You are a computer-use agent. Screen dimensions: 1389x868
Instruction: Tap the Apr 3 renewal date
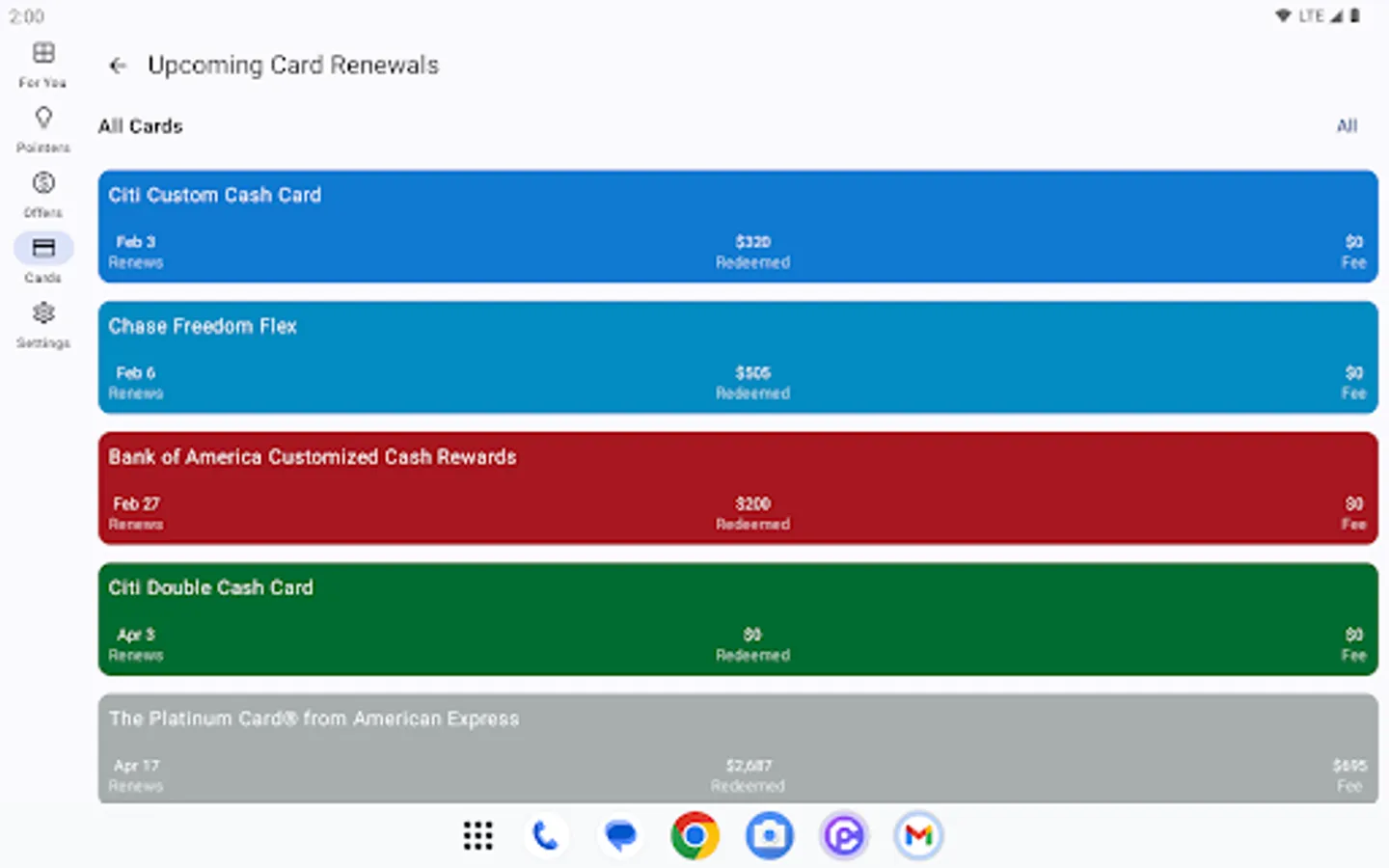[x=136, y=635]
